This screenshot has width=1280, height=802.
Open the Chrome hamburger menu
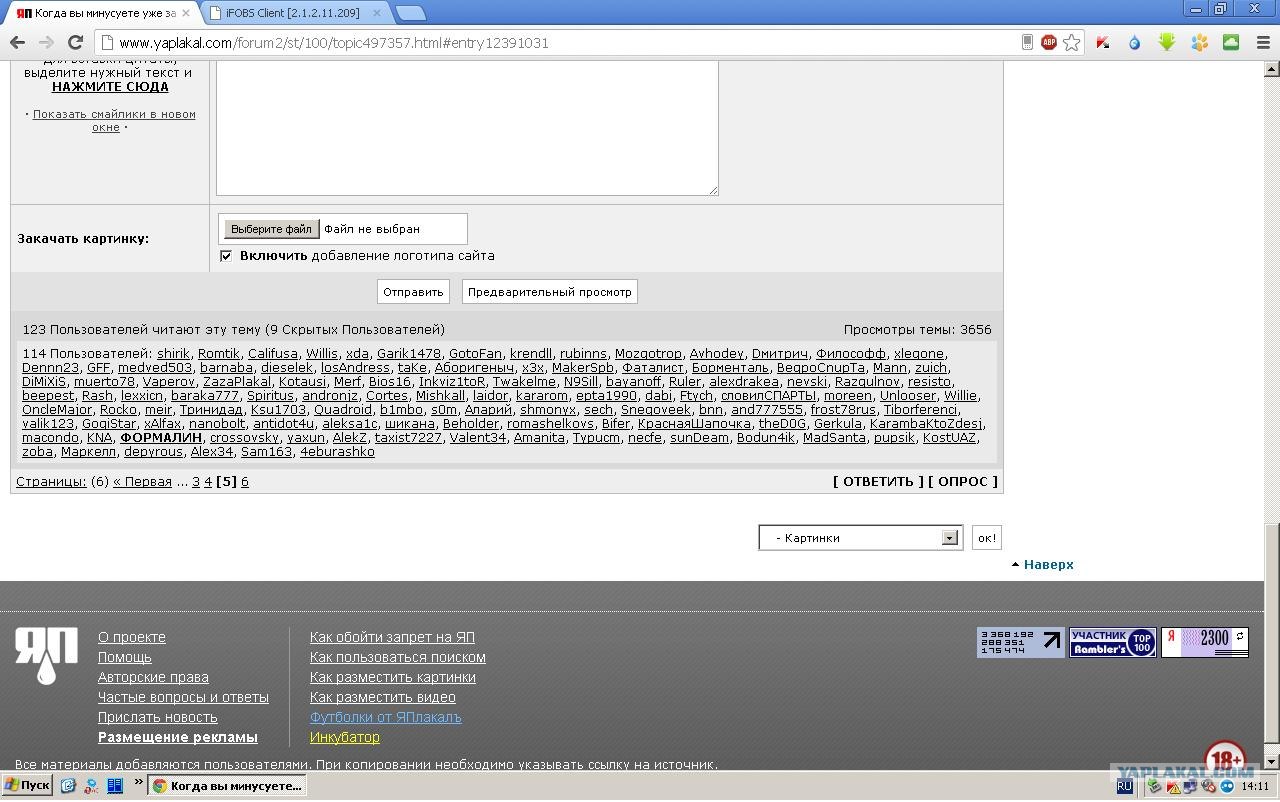[x=1261, y=43]
